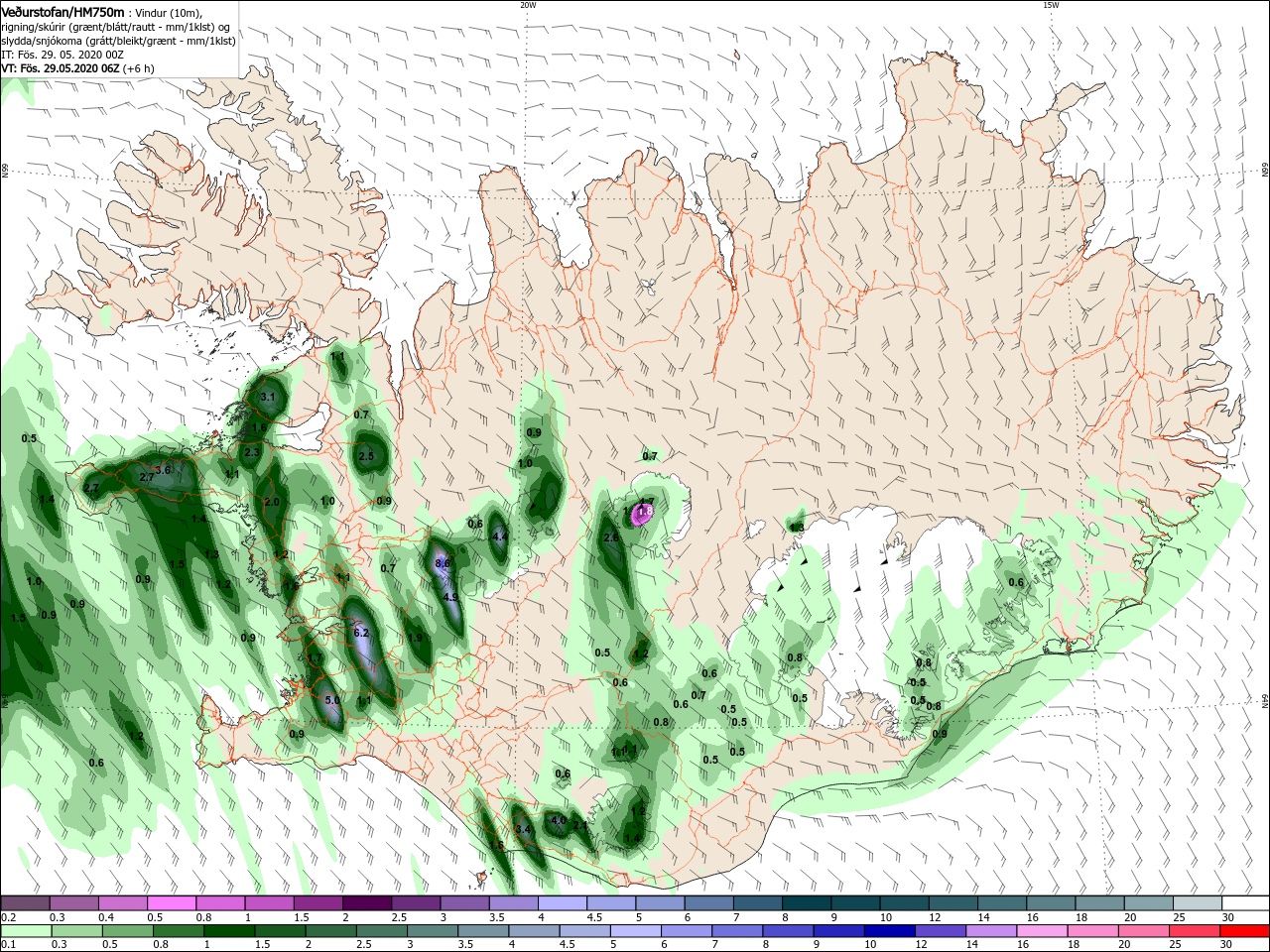
Task: Click the 3.6 precipitation value on Snæfellsnes
Action: coord(164,470)
